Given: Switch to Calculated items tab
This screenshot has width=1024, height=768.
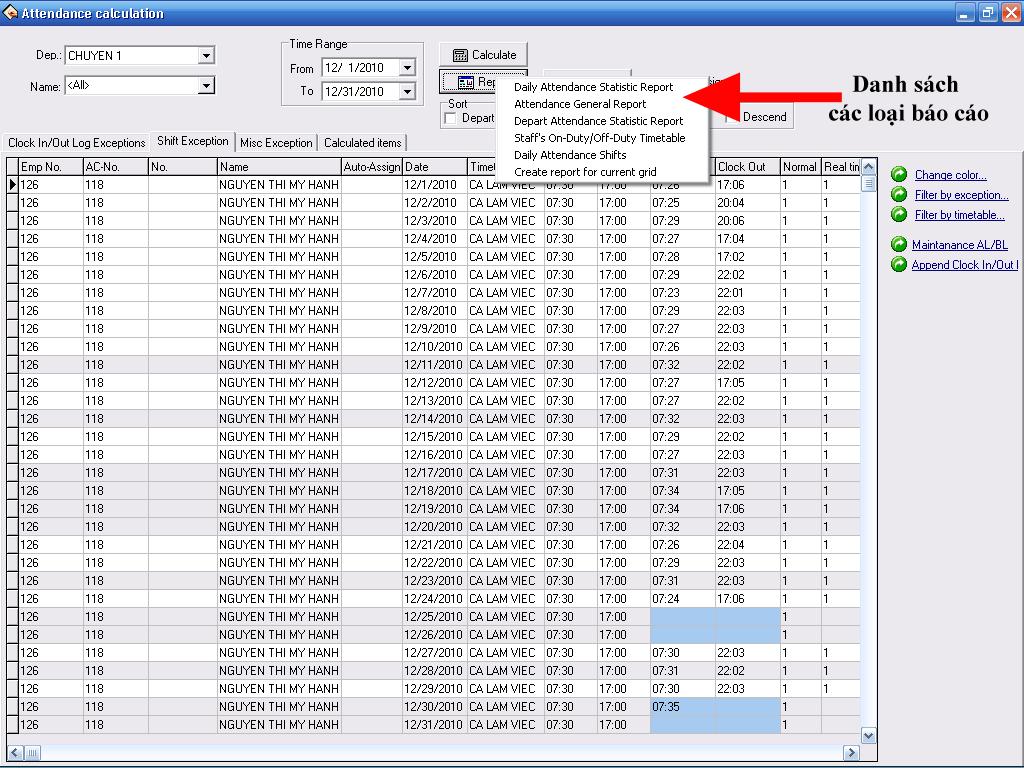Looking at the screenshot, I should [x=362, y=142].
